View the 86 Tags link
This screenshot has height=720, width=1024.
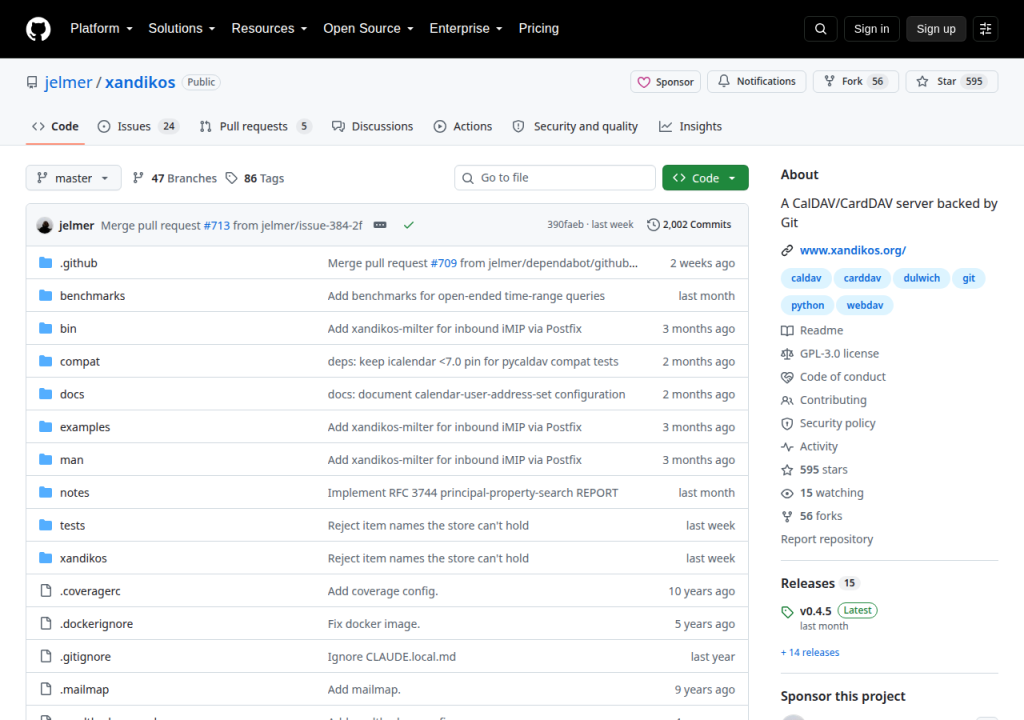(x=255, y=178)
